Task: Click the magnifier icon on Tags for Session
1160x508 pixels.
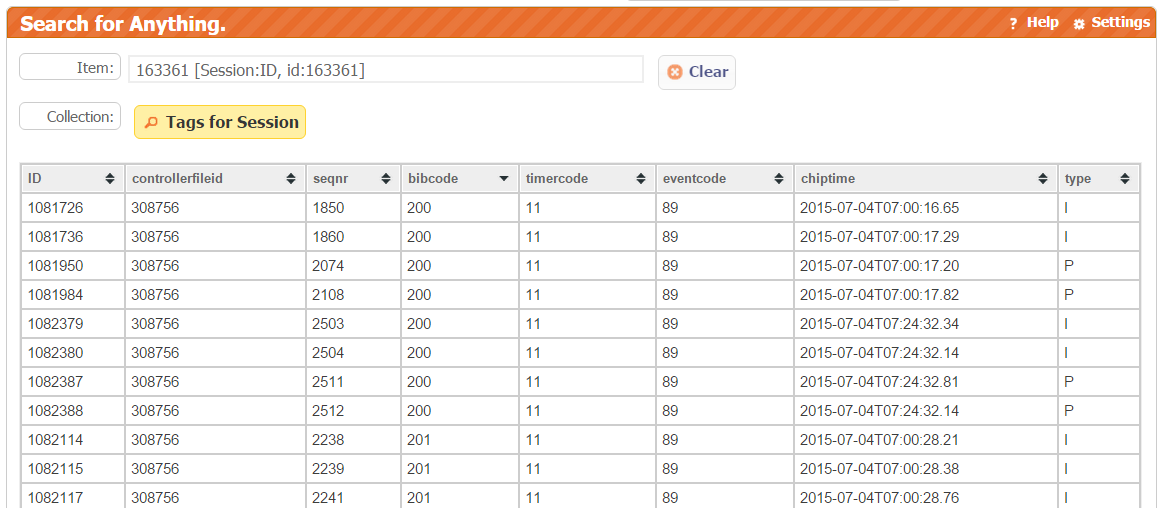Action: point(151,123)
